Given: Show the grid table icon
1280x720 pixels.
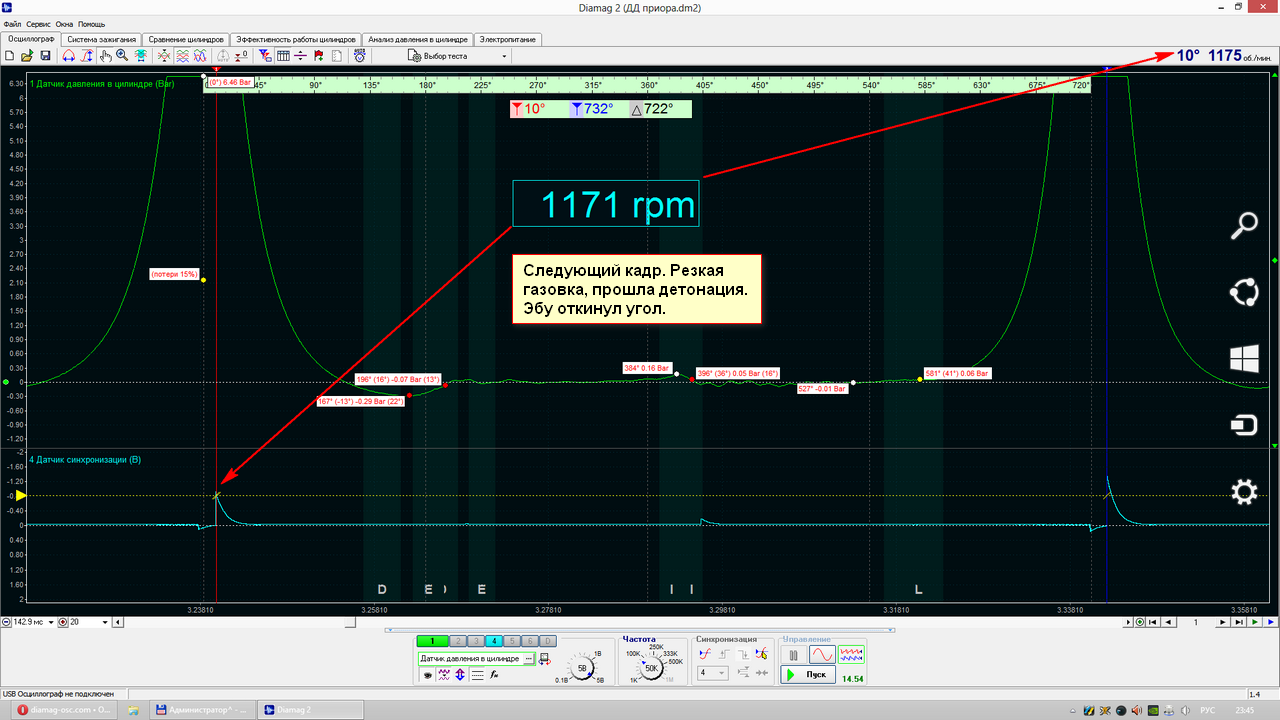Looking at the screenshot, I should (283, 55).
